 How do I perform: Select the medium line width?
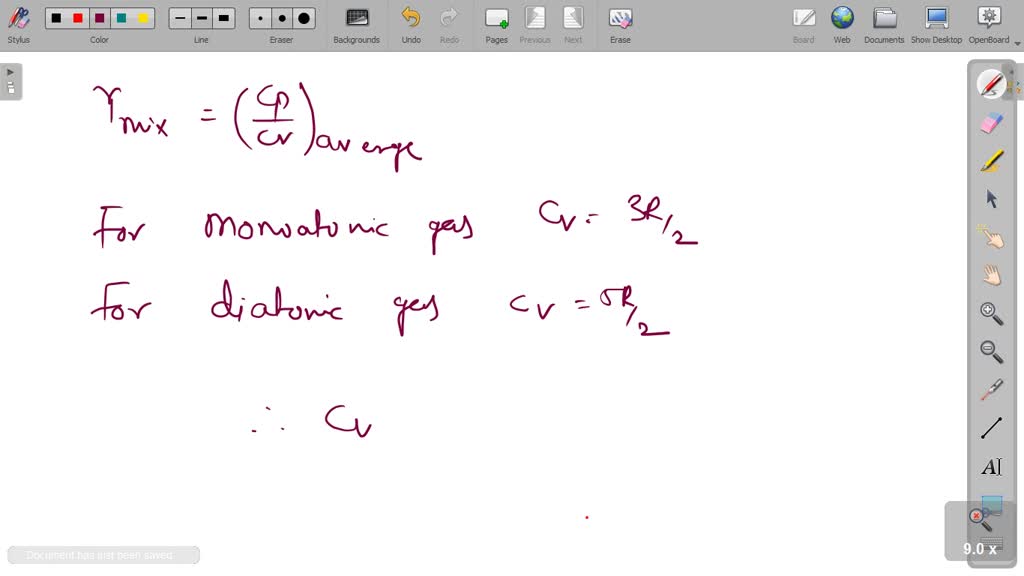click(x=201, y=17)
